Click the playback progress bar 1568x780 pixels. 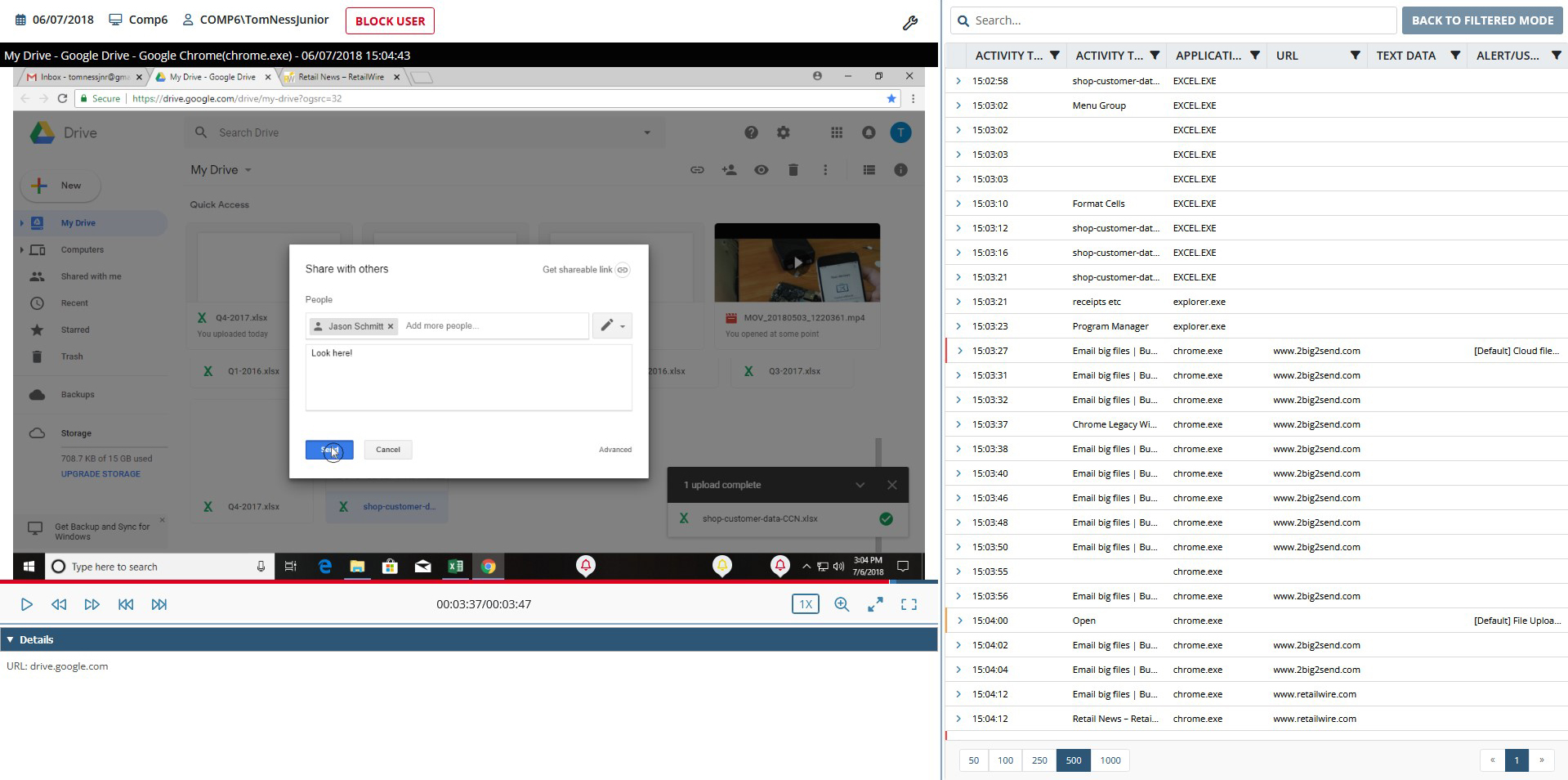[x=468, y=582]
